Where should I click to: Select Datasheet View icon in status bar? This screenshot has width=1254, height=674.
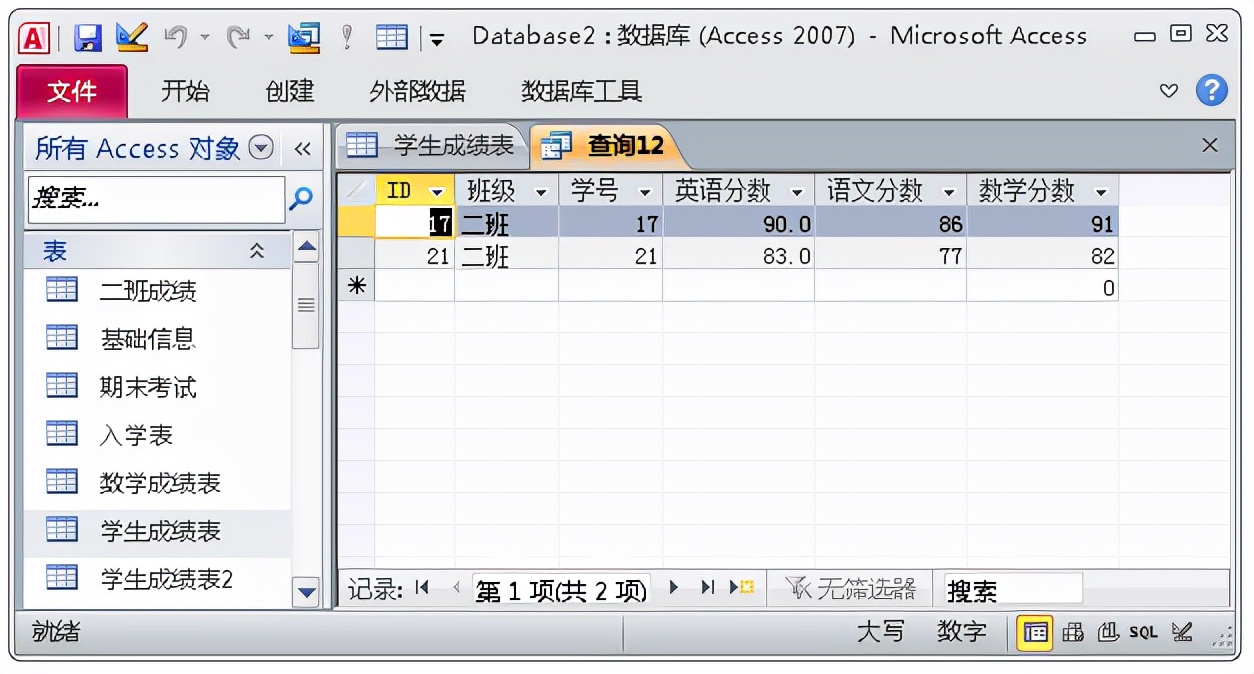click(1036, 632)
